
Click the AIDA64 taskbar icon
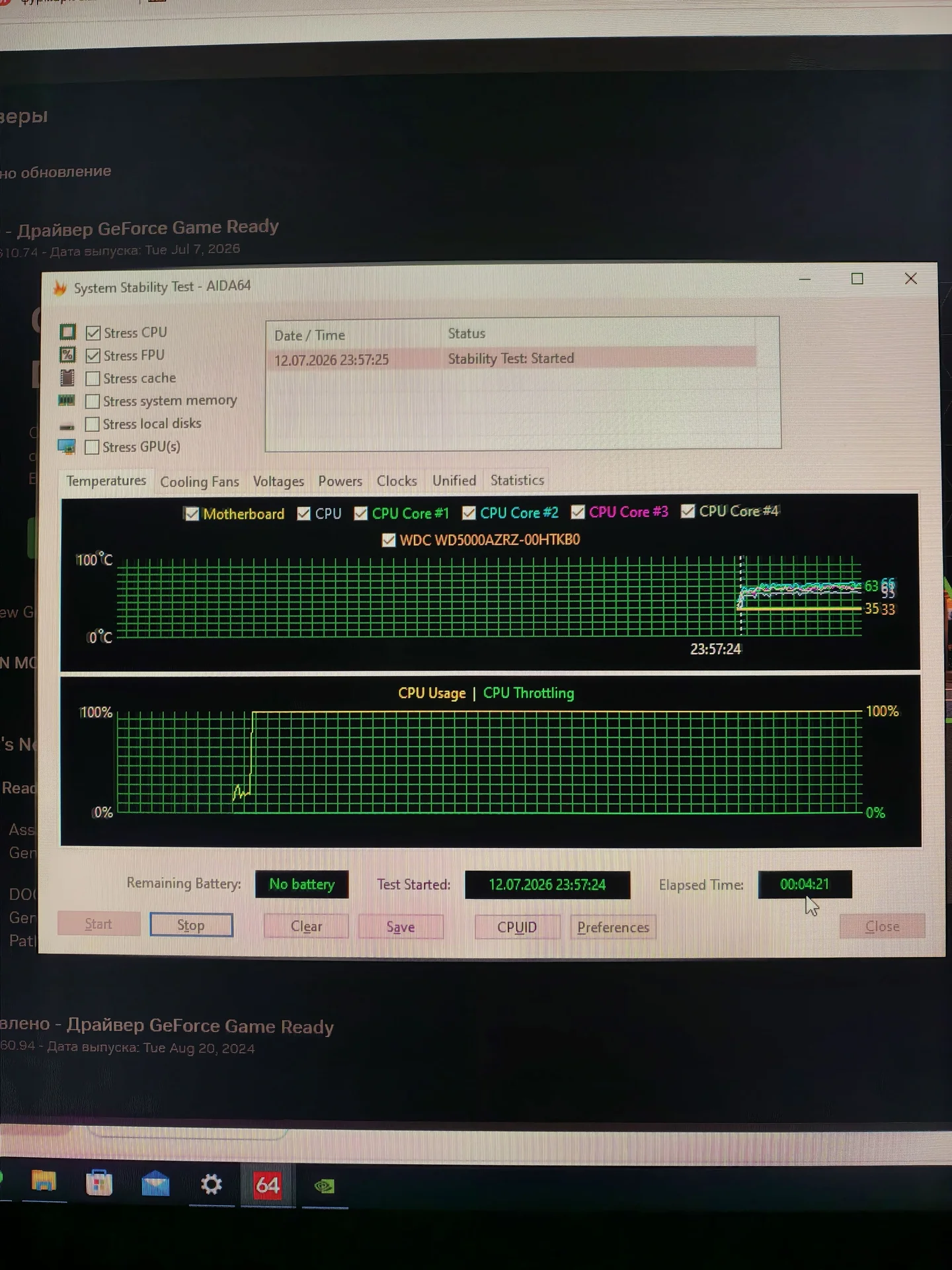(268, 1185)
